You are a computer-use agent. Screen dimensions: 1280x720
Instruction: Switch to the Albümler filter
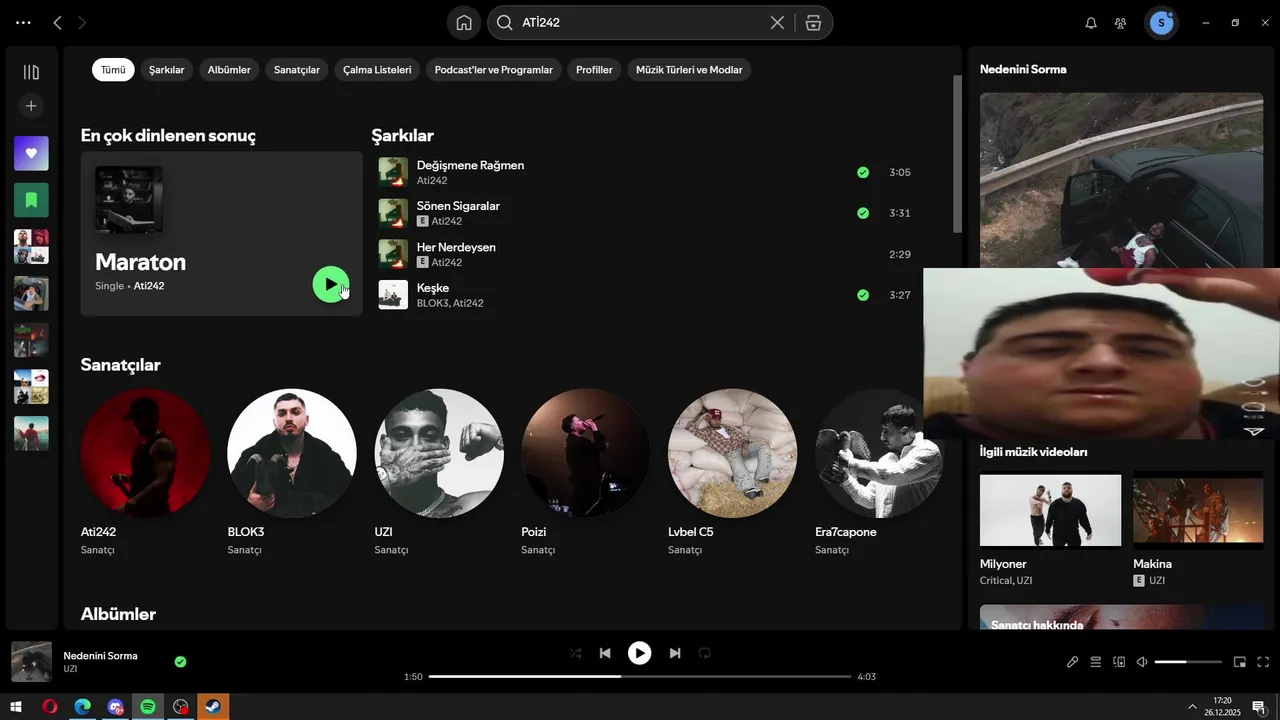(x=229, y=70)
